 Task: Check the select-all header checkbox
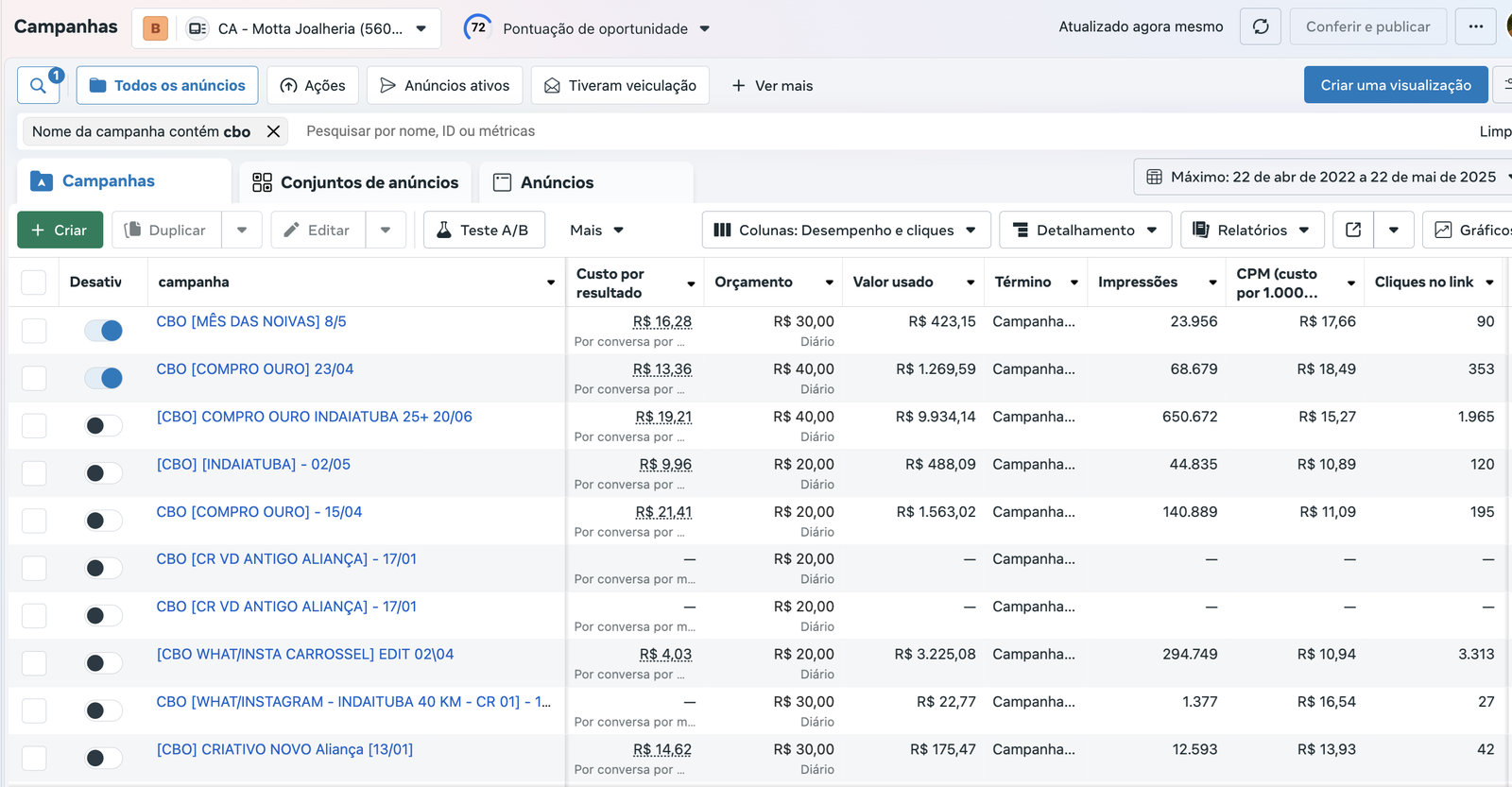pos(34,282)
